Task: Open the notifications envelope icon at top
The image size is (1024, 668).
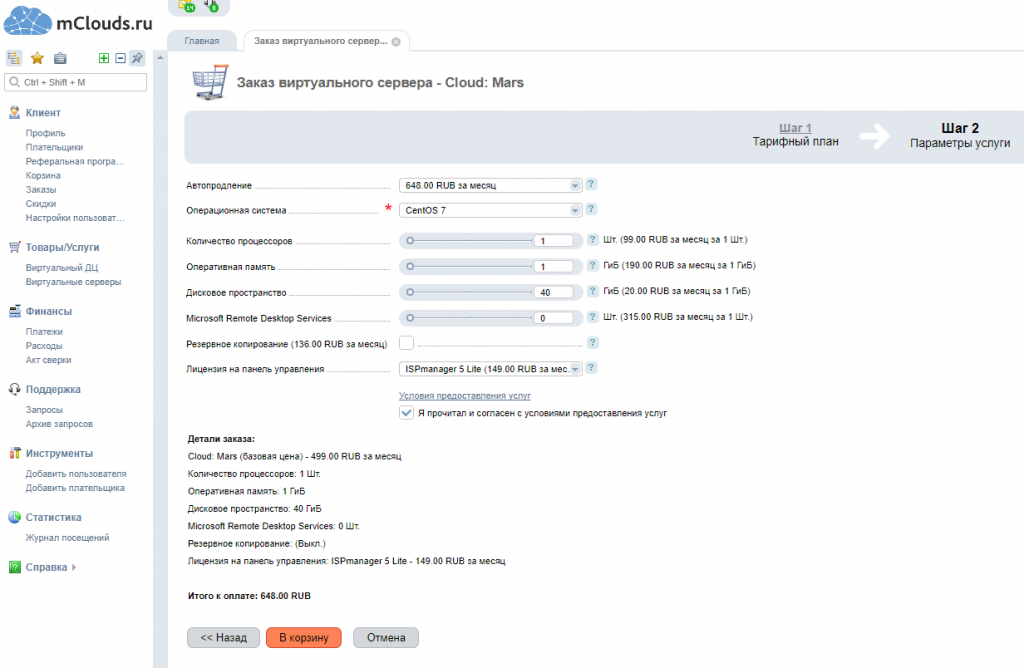Action: click(187, 5)
